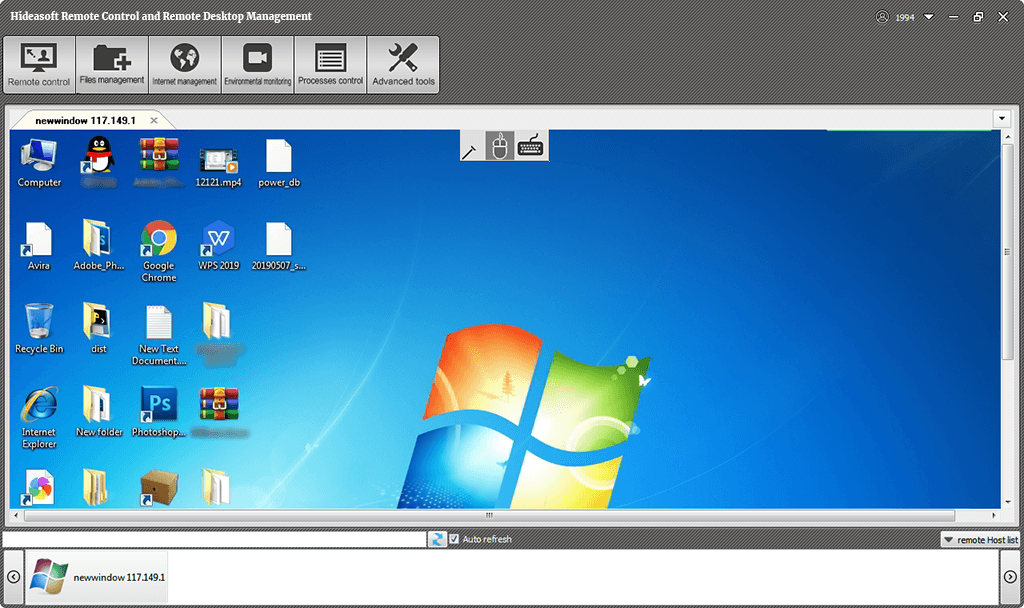Open Processes control

coord(330,65)
